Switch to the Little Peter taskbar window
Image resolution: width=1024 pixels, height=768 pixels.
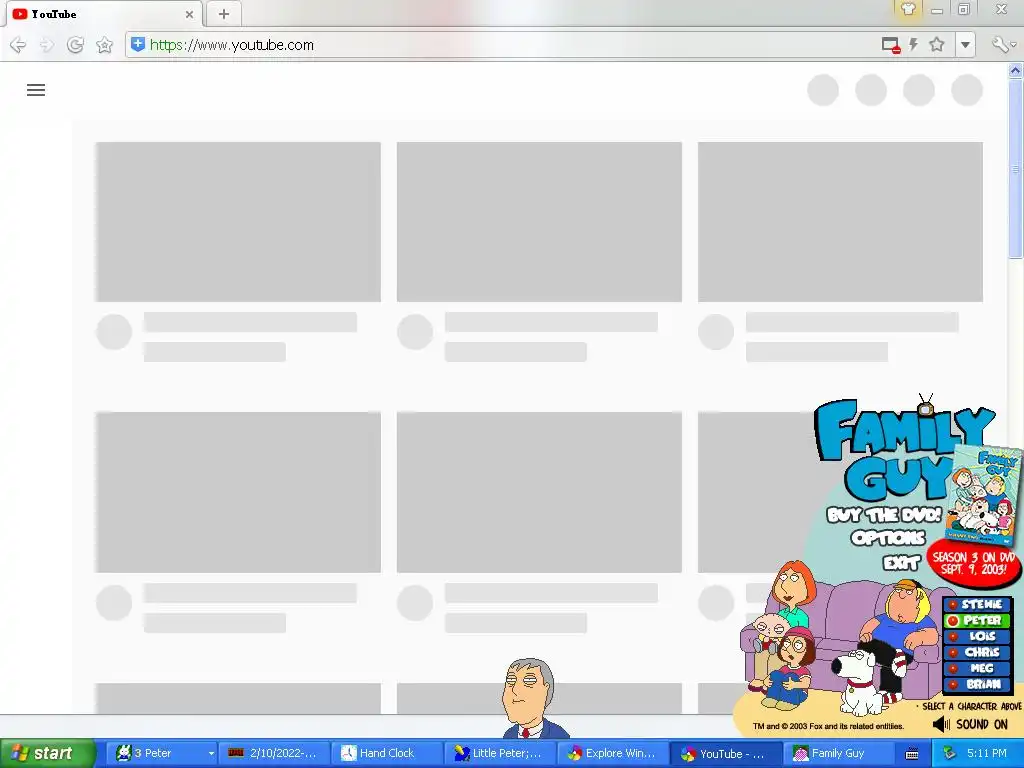click(498, 754)
